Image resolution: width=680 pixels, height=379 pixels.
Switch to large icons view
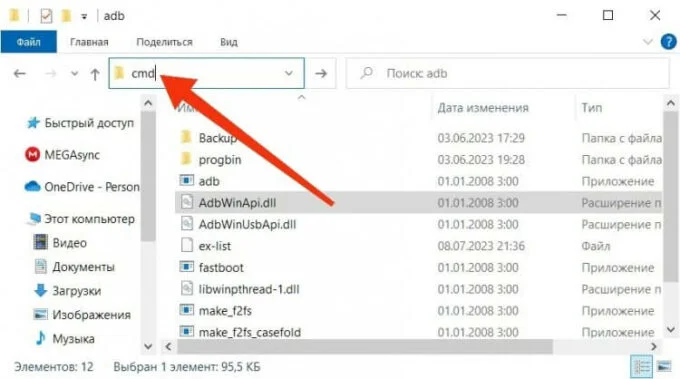664,366
